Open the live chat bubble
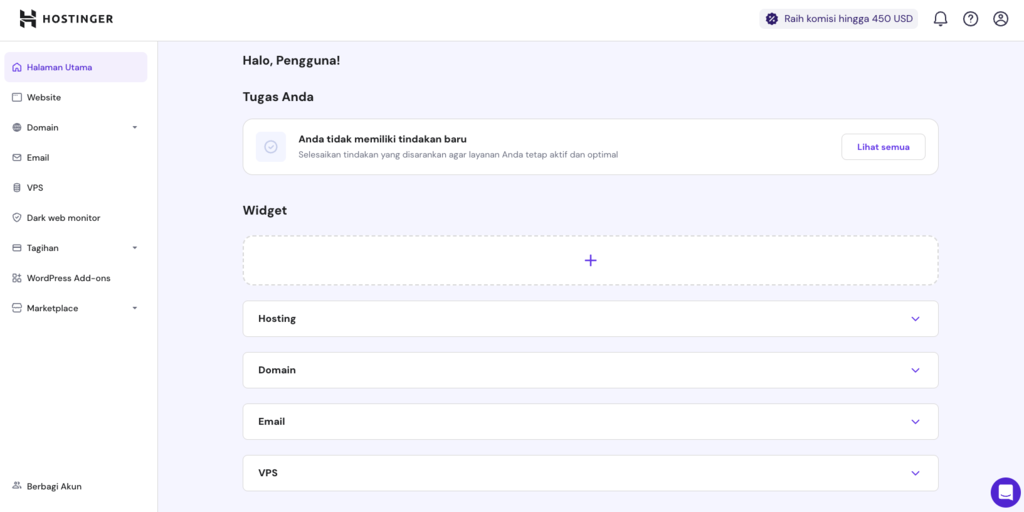Screen dimensions: 1024x512 pos(1005,492)
